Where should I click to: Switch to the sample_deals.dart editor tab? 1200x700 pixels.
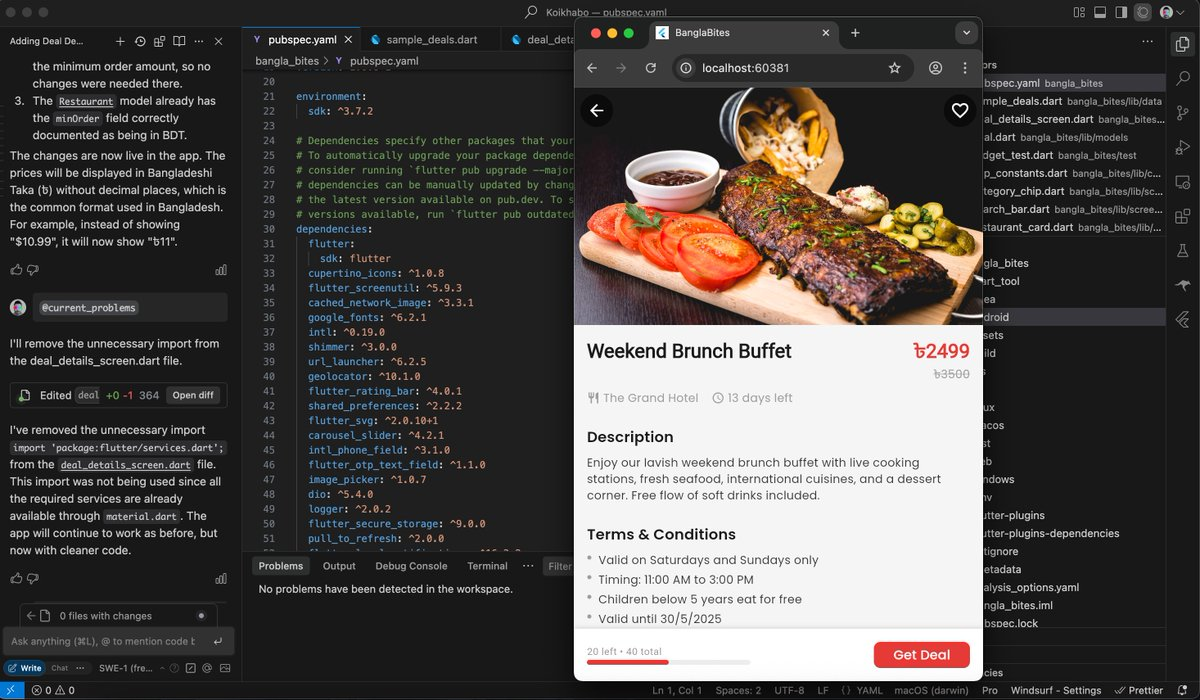pos(432,40)
